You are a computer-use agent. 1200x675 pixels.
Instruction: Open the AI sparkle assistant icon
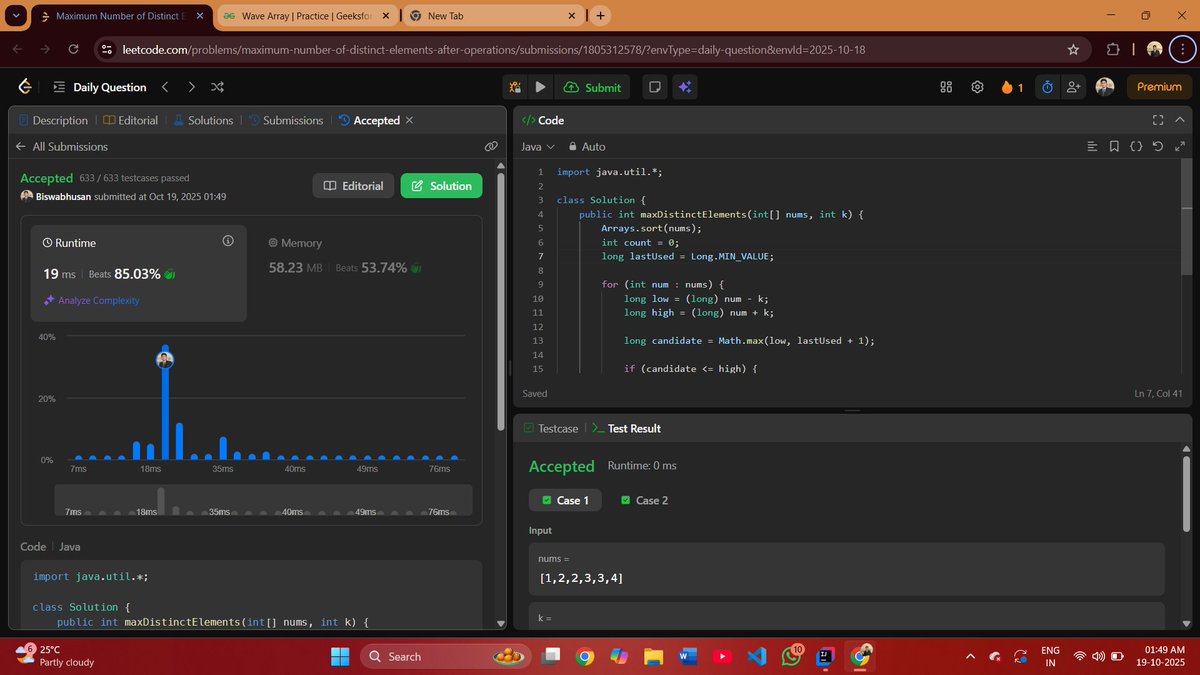tap(685, 87)
